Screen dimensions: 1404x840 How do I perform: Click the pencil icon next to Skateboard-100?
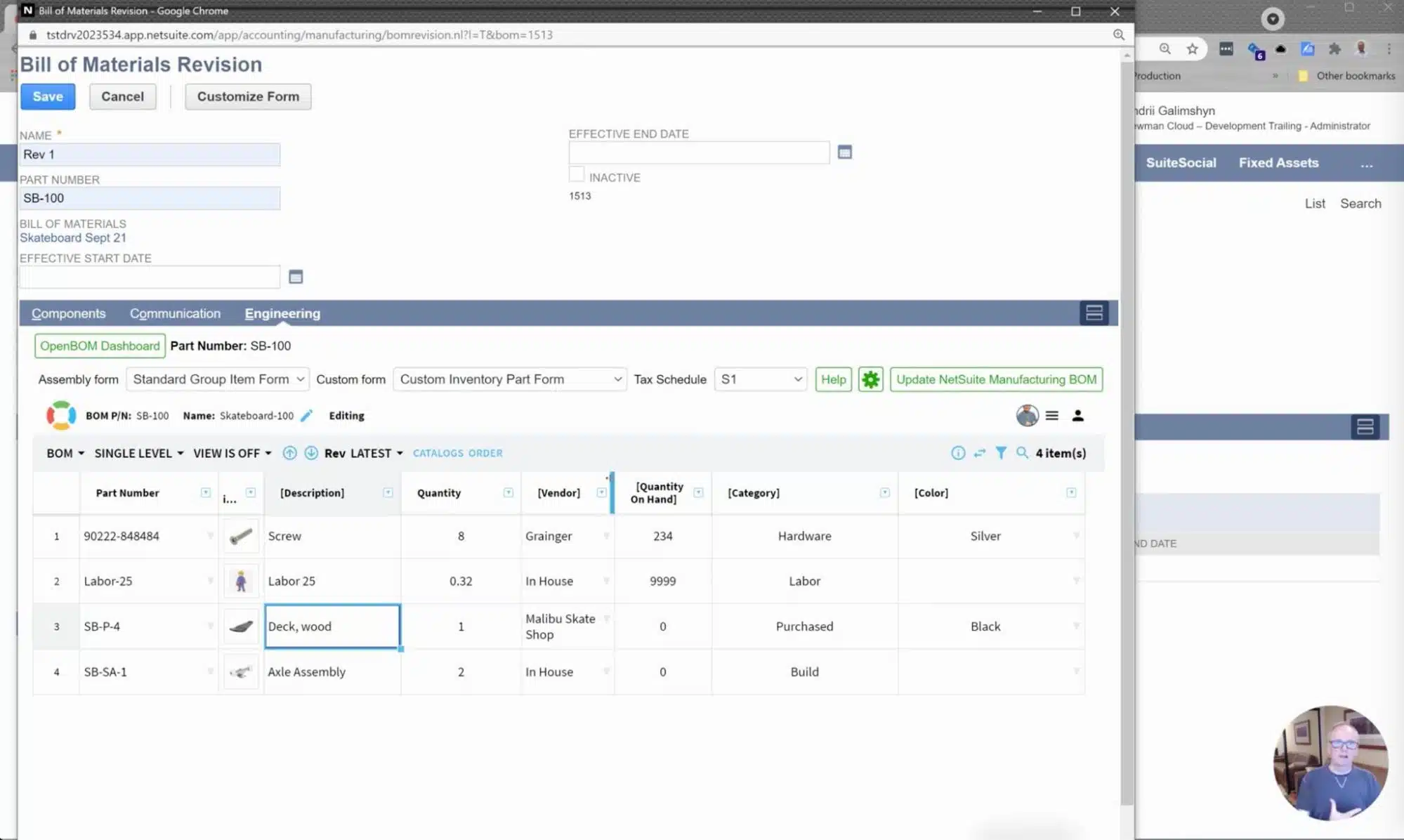(306, 416)
